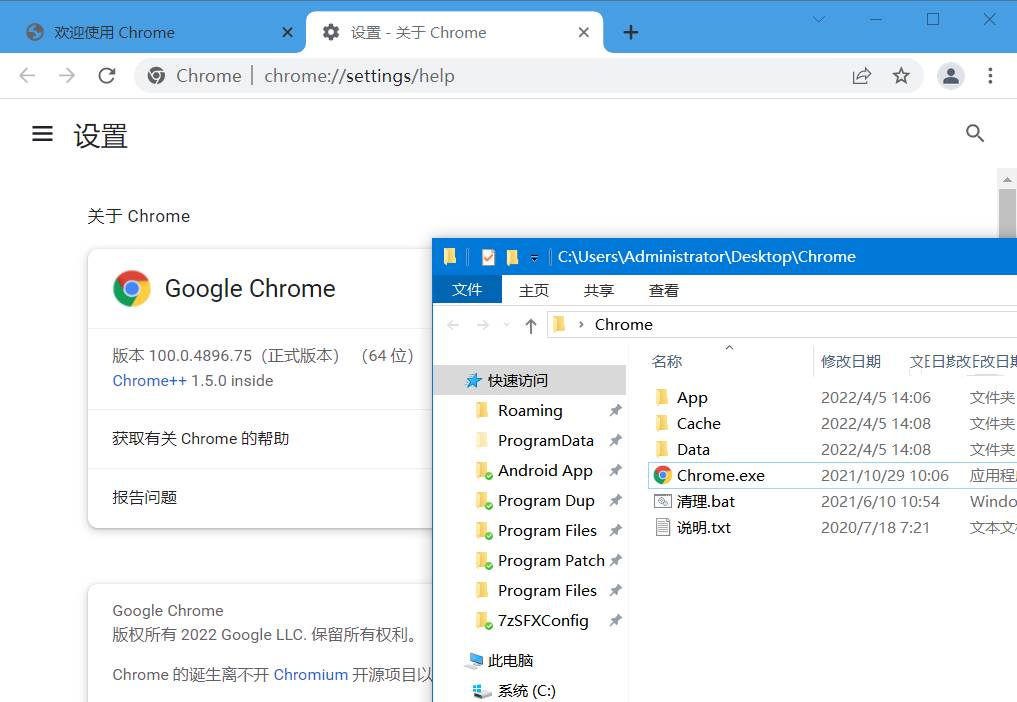Open the quick access toolbar dropdown arrow
This screenshot has width=1017, height=702.
(534, 257)
